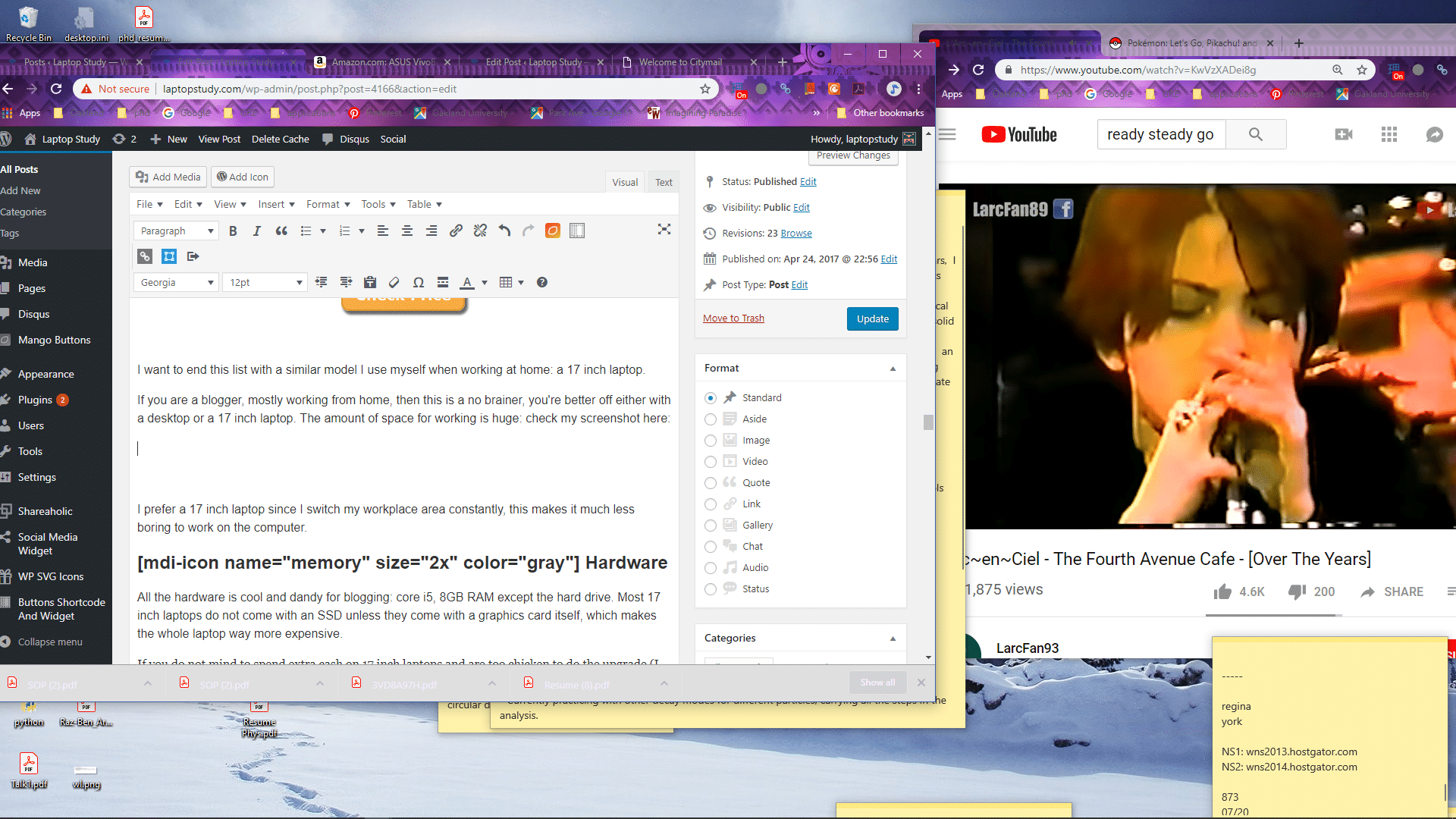This screenshot has height=819, width=1456.
Task: Expand numbered list style arrow
Action: tap(362, 231)
